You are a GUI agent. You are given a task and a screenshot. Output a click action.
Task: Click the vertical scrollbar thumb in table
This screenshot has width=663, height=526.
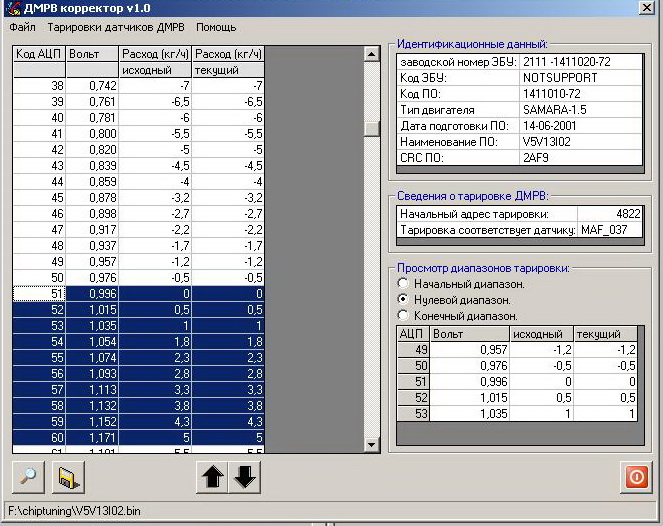(x=371, y=128)
